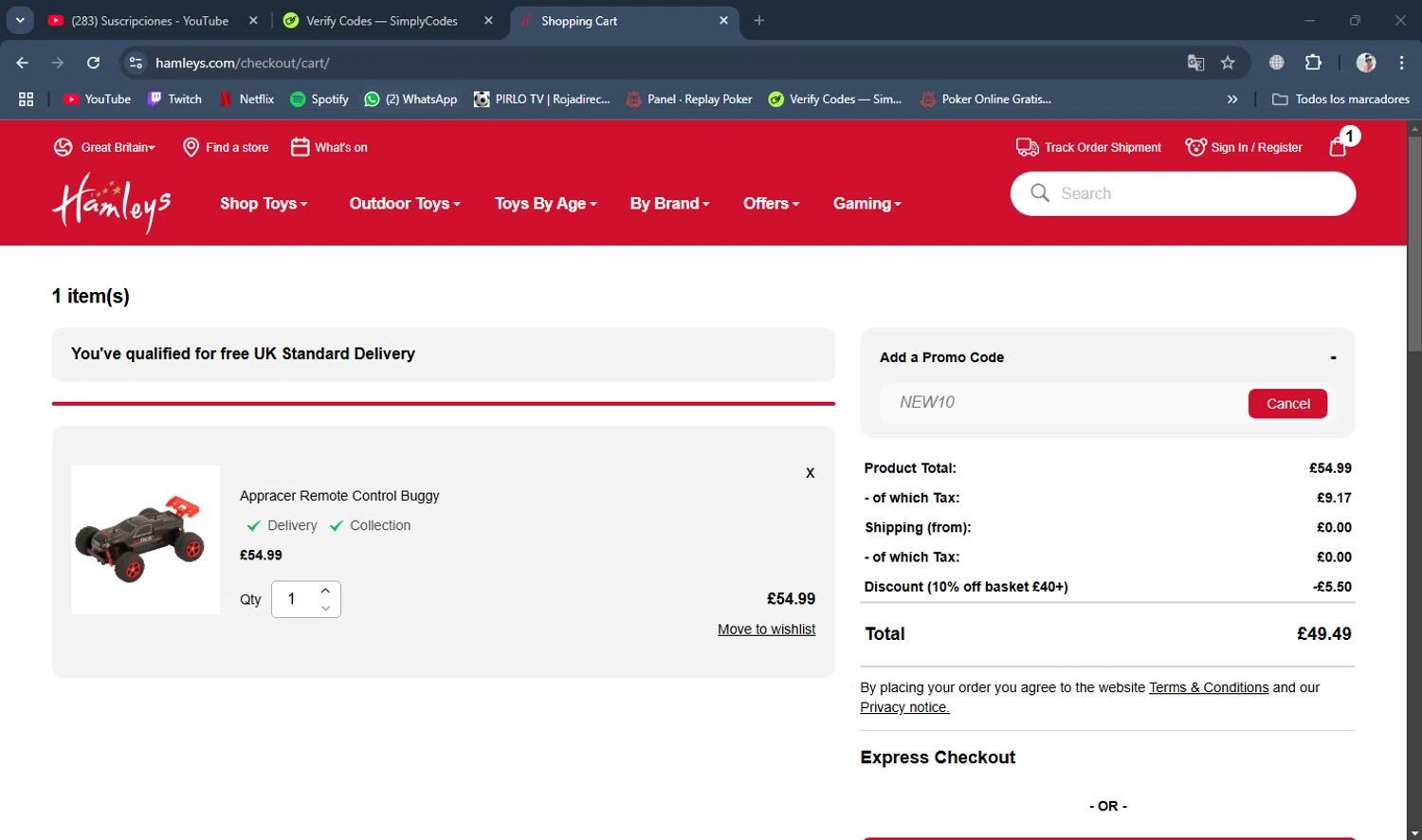Image resolution: width=1422 pixels, height=840 pixels.
Task: Open Appracer Remote Control Buggy thumbnail
Action: (x=145, y=539)
